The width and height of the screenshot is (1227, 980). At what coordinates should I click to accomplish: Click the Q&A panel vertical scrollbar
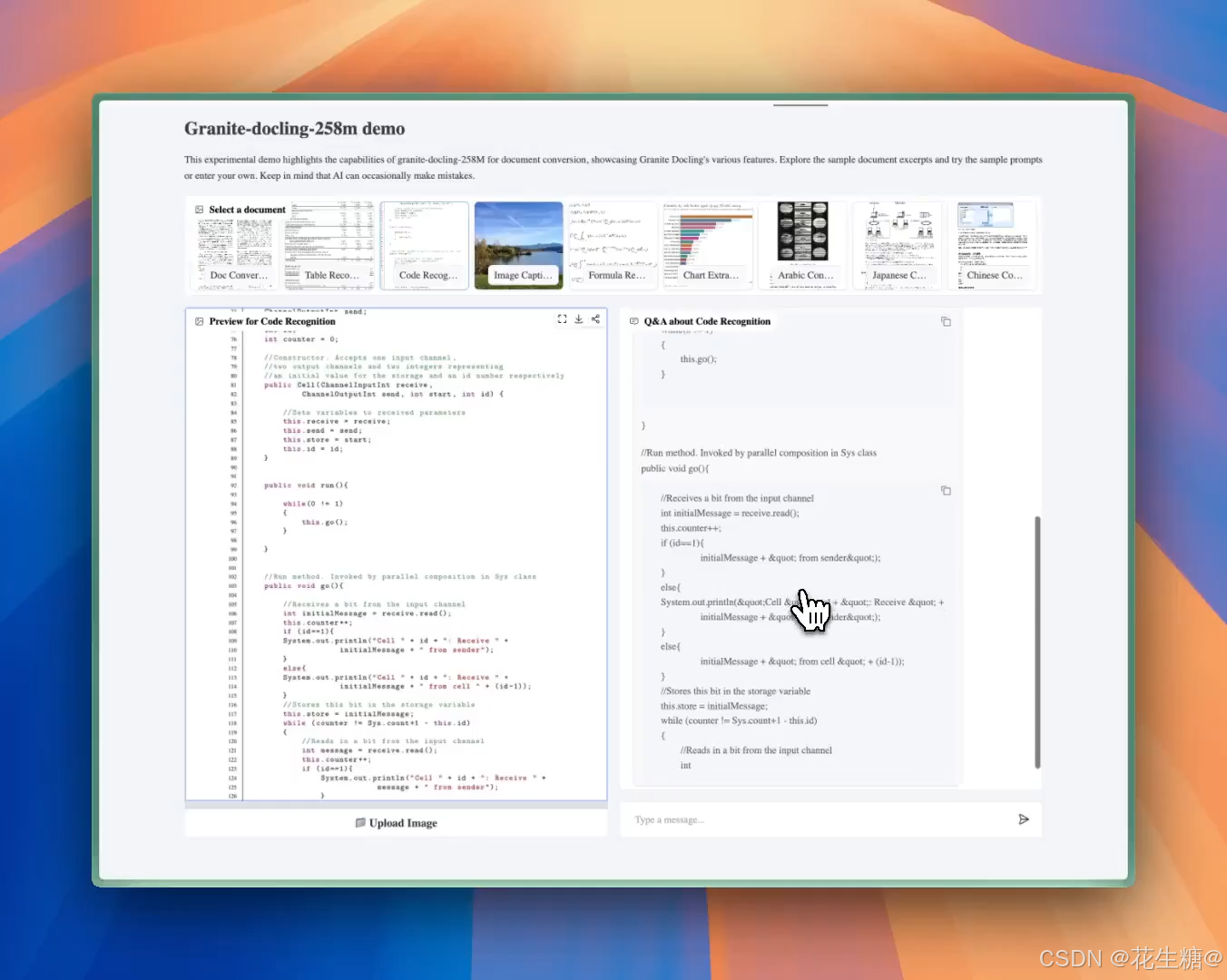click(1037, 642)
